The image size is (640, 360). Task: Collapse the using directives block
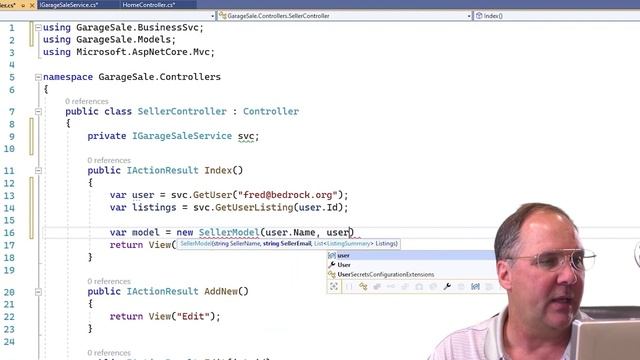[38, 27]
